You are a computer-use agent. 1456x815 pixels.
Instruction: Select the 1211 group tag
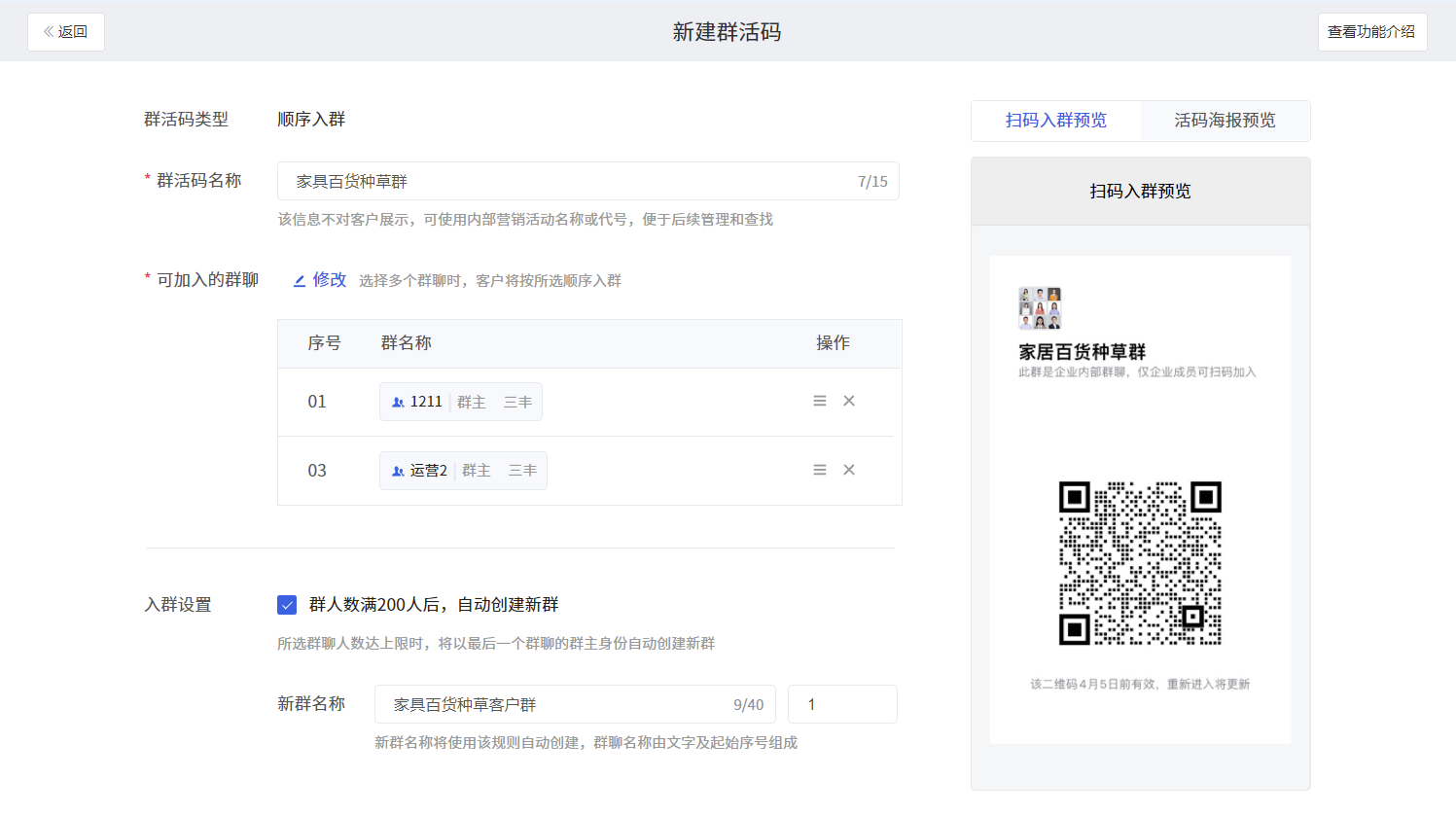(461, 402)
